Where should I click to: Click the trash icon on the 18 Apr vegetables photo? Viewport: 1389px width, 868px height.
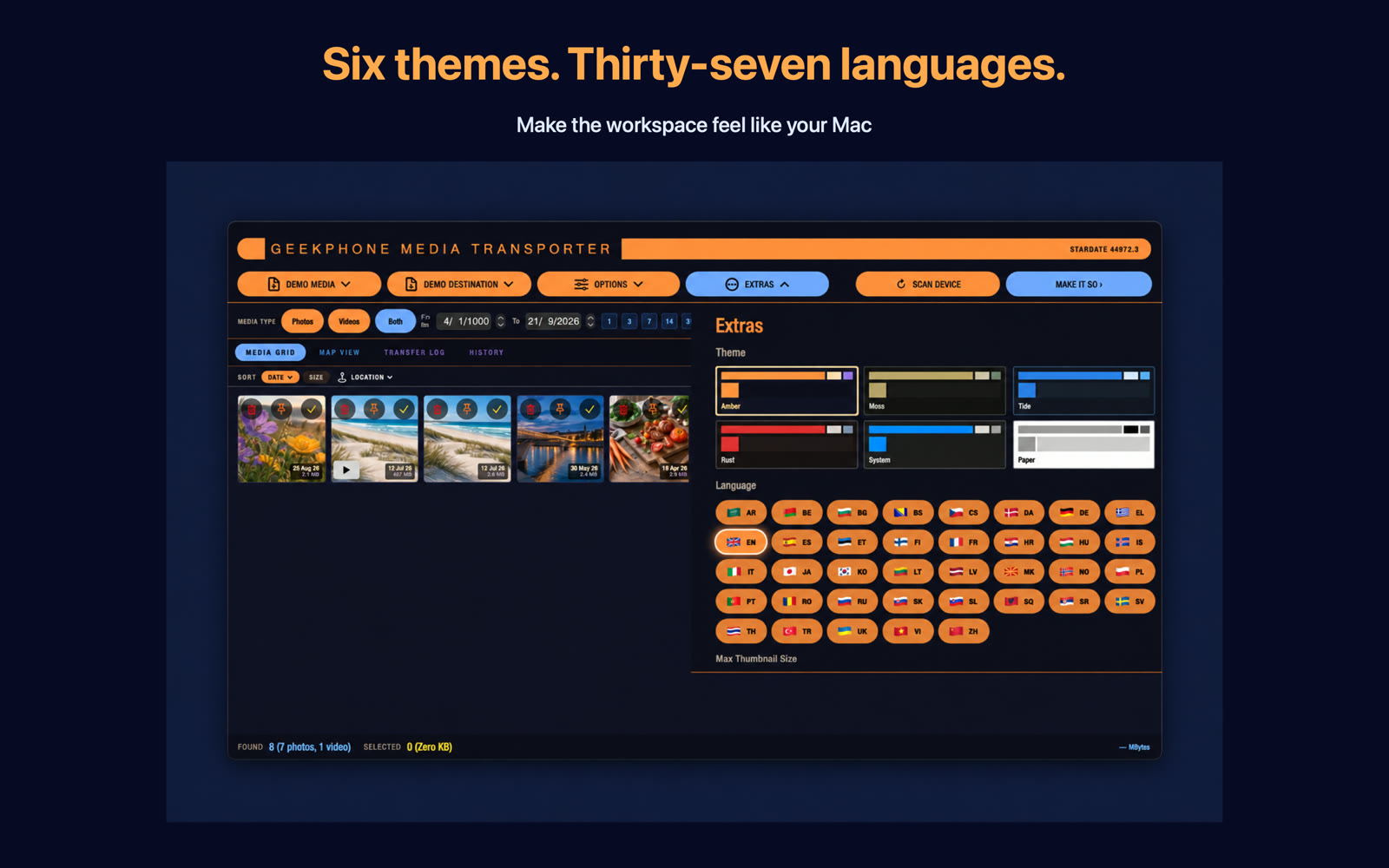pyautogui.click(x=623, y=409)
